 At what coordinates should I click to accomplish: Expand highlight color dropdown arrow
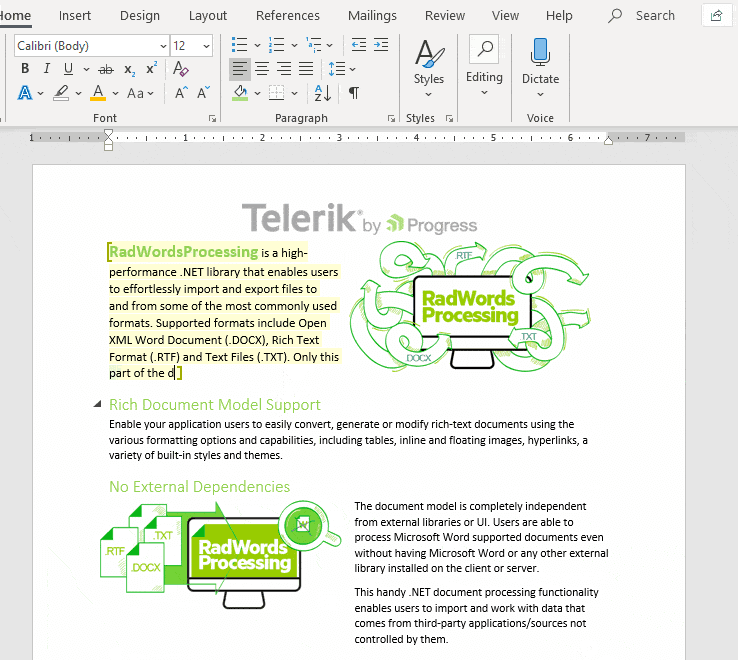78,93
